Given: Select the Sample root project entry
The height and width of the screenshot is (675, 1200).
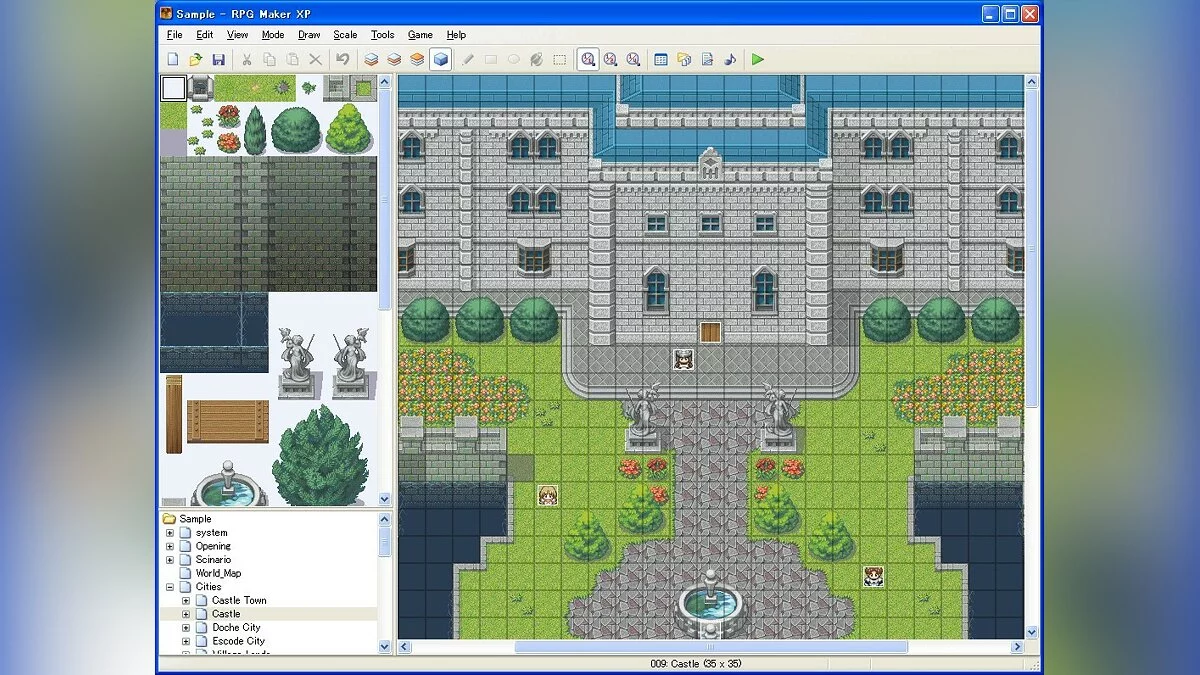Looking at the screenshot, I should tap(195, 519).
